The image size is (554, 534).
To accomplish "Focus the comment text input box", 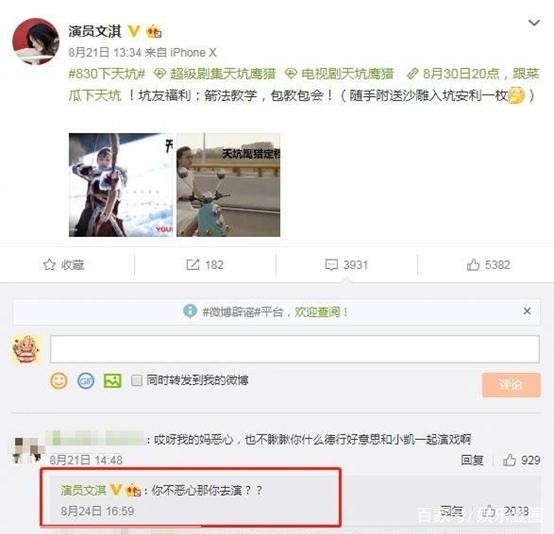I will pyautogui.click(x=295, y=349).
